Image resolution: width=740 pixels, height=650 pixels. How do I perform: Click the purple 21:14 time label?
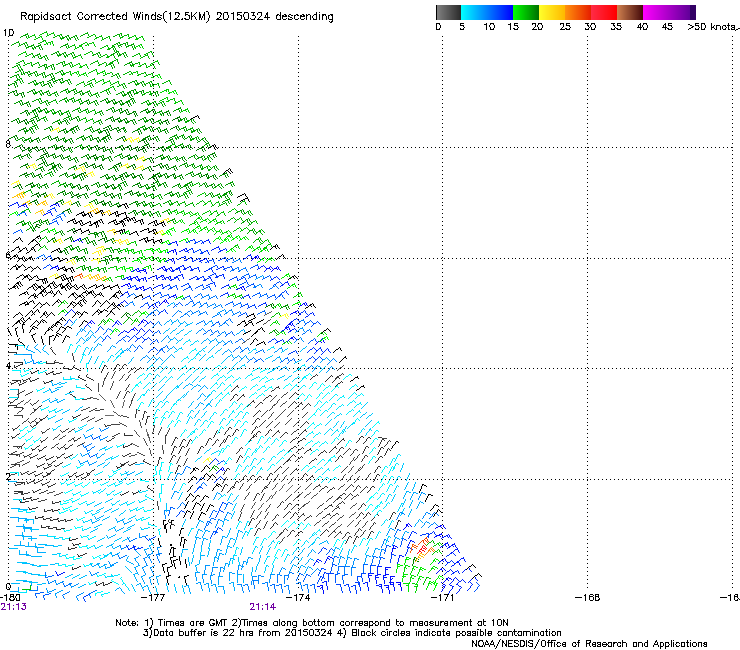(x=262, y=607)
